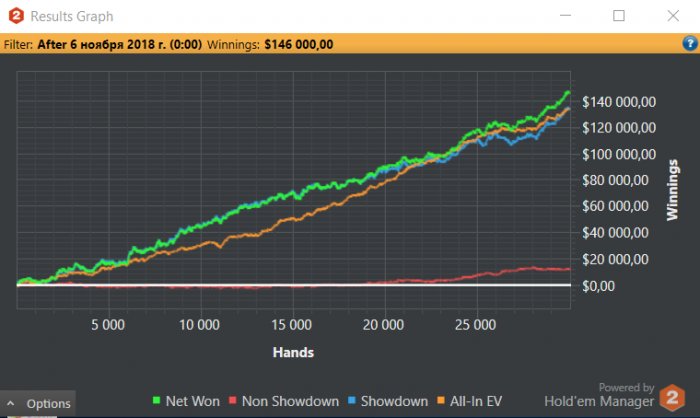Click the All-In EV legend label
Screen dimensions: 700x418
(x=476, y=401)
